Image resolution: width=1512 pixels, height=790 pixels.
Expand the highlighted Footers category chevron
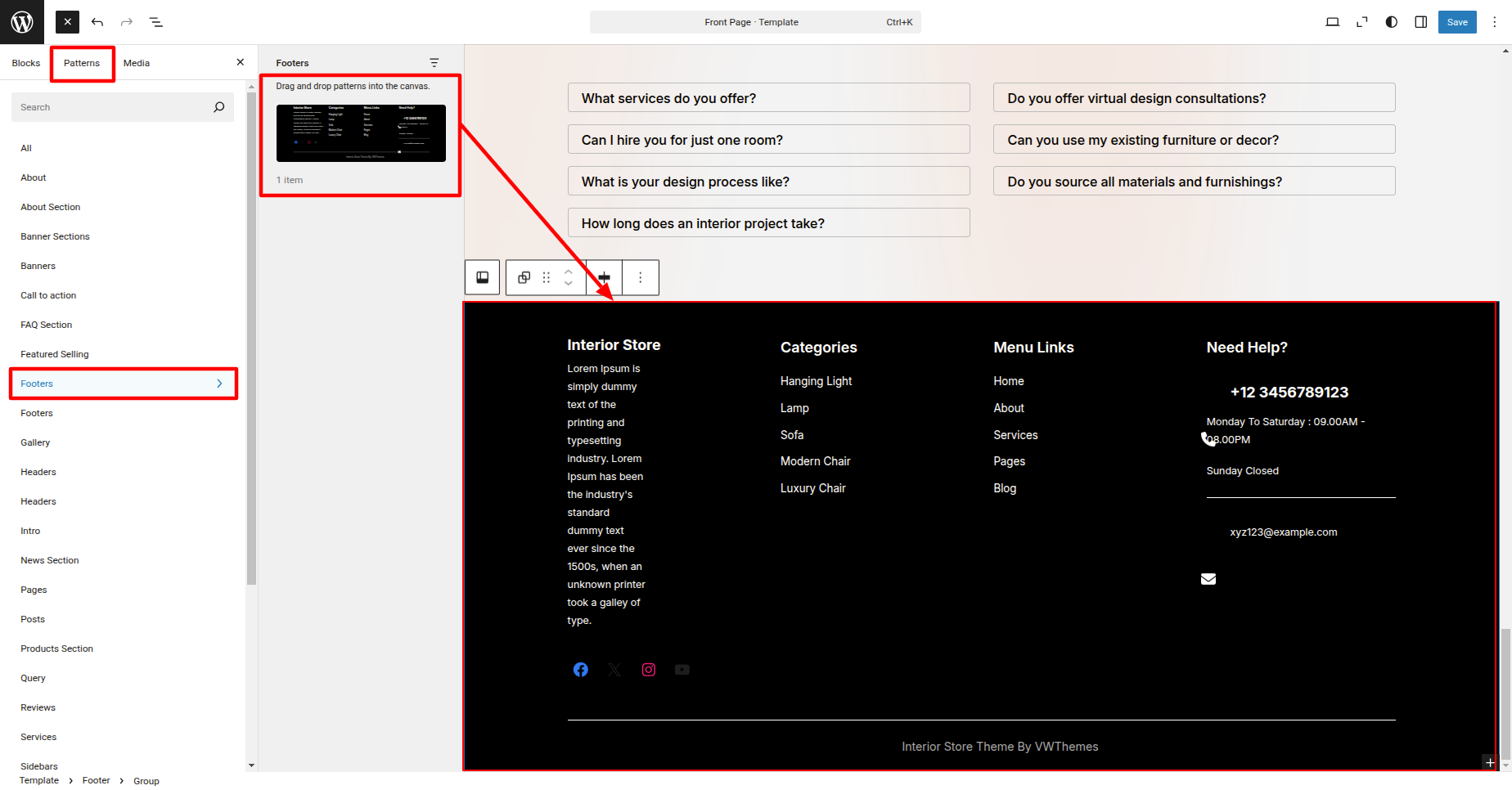[x=219, y=384]
